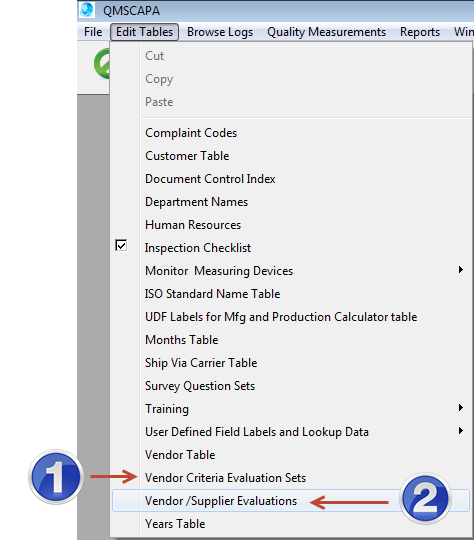Open the Reports menu
Screen dimensions: 474x540
(420, 32)
